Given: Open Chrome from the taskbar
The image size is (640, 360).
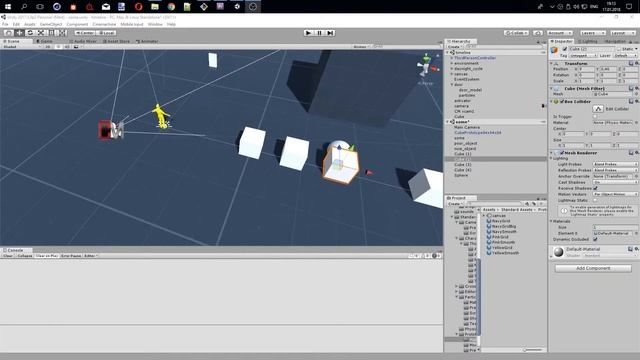Looking at the screenshot, I should tap(171, 7).
